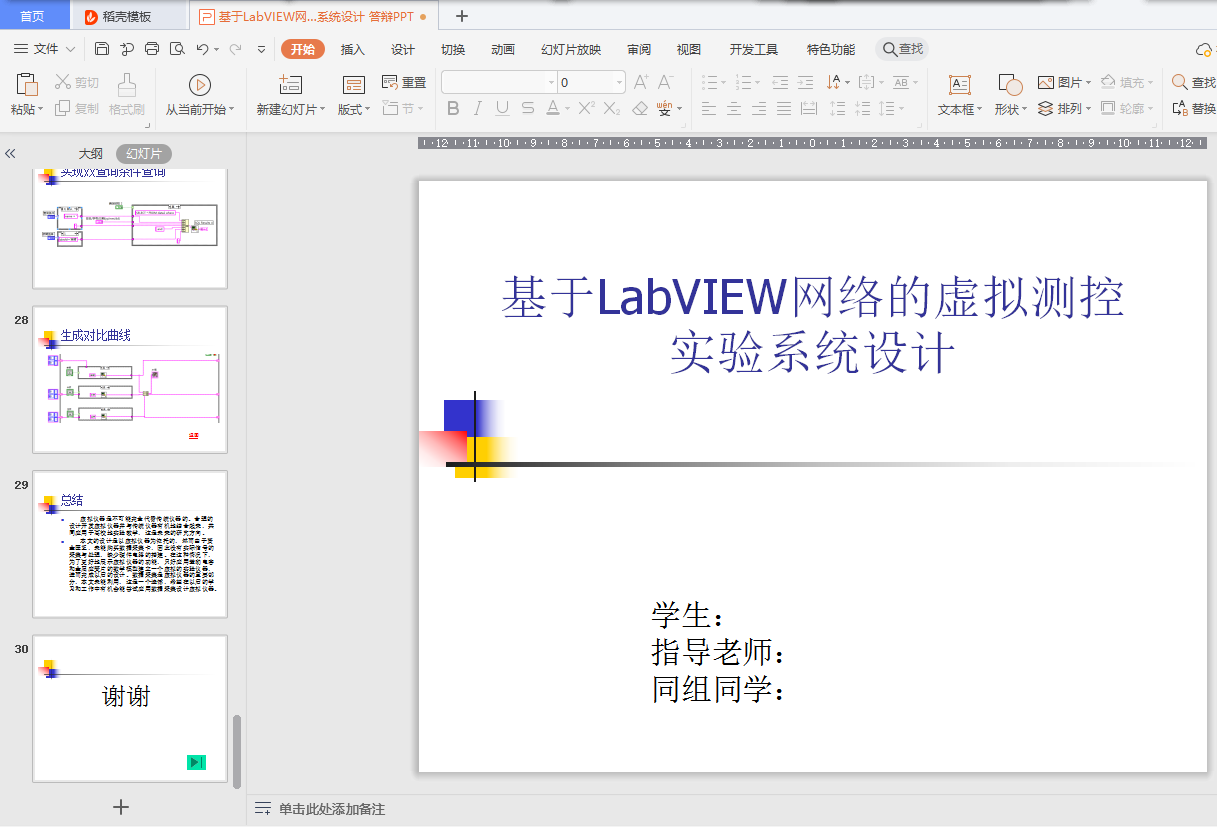Screen dimensions: 1217x827
Task: Open the bullet list dropdown
Action: (725, 82)
